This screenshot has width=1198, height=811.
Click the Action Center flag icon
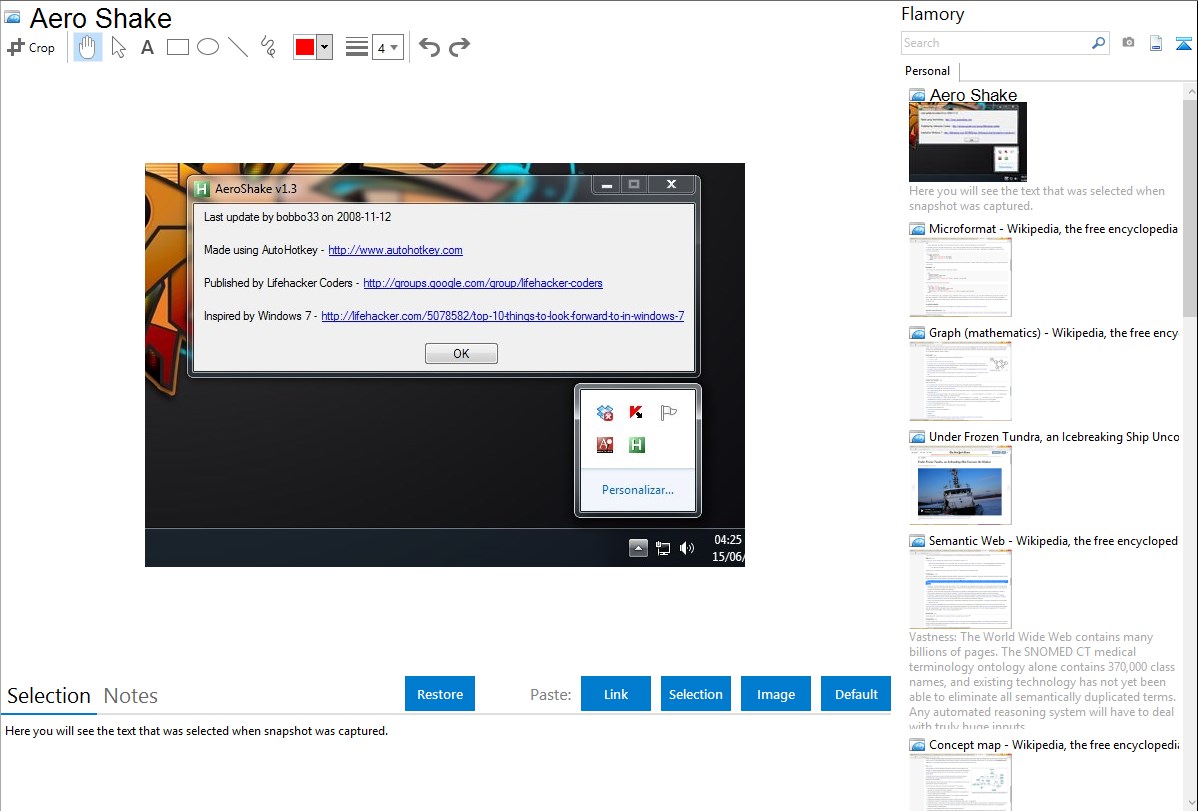(x=669, y=413)
